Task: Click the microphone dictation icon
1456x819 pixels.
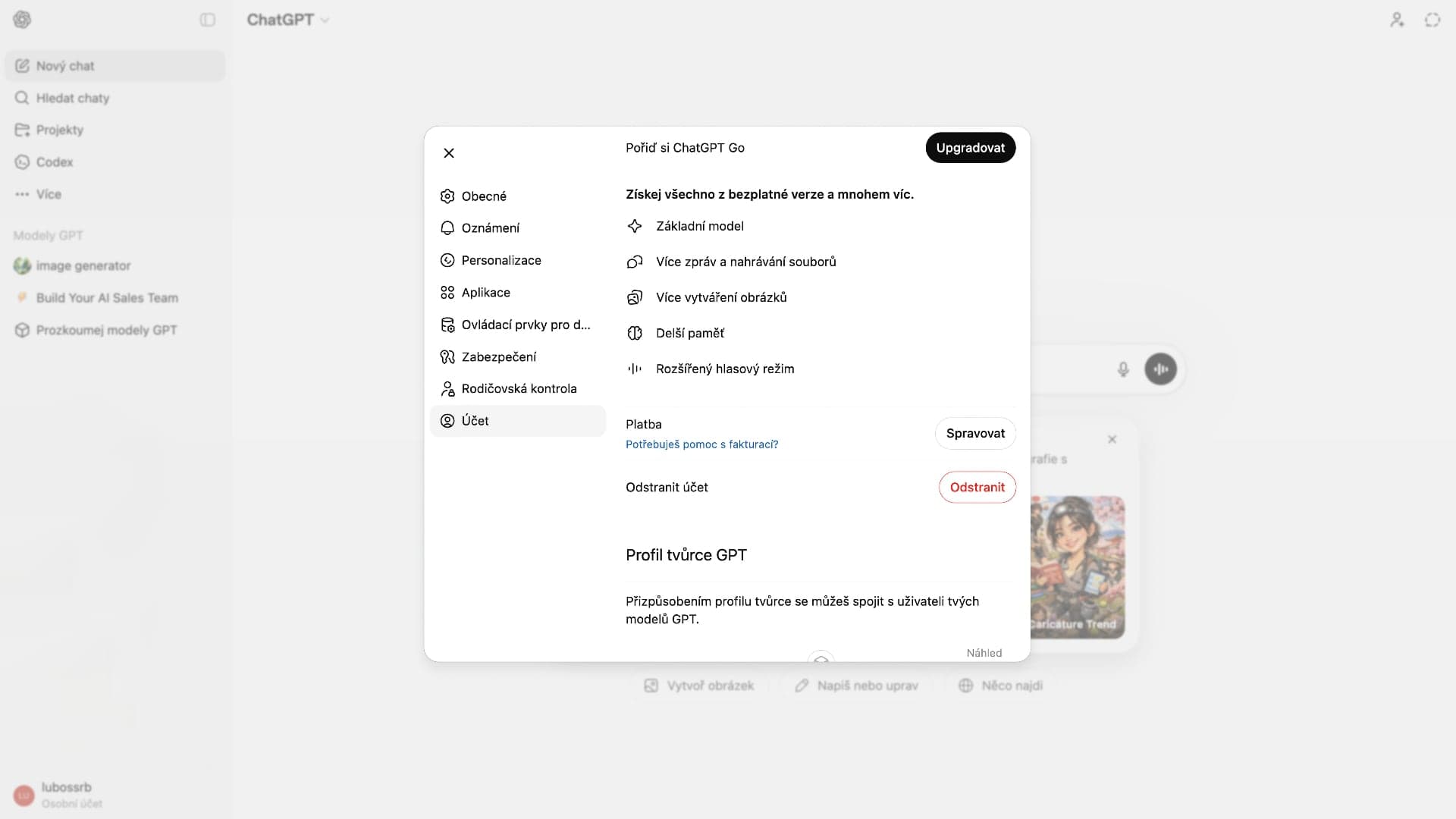Action: [x=1123, y=369]
